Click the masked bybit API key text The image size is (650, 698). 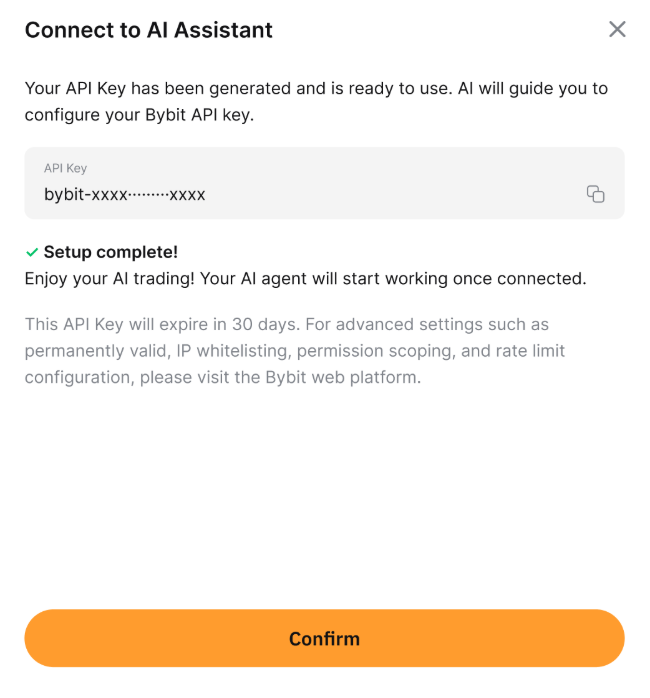point(124,195)
